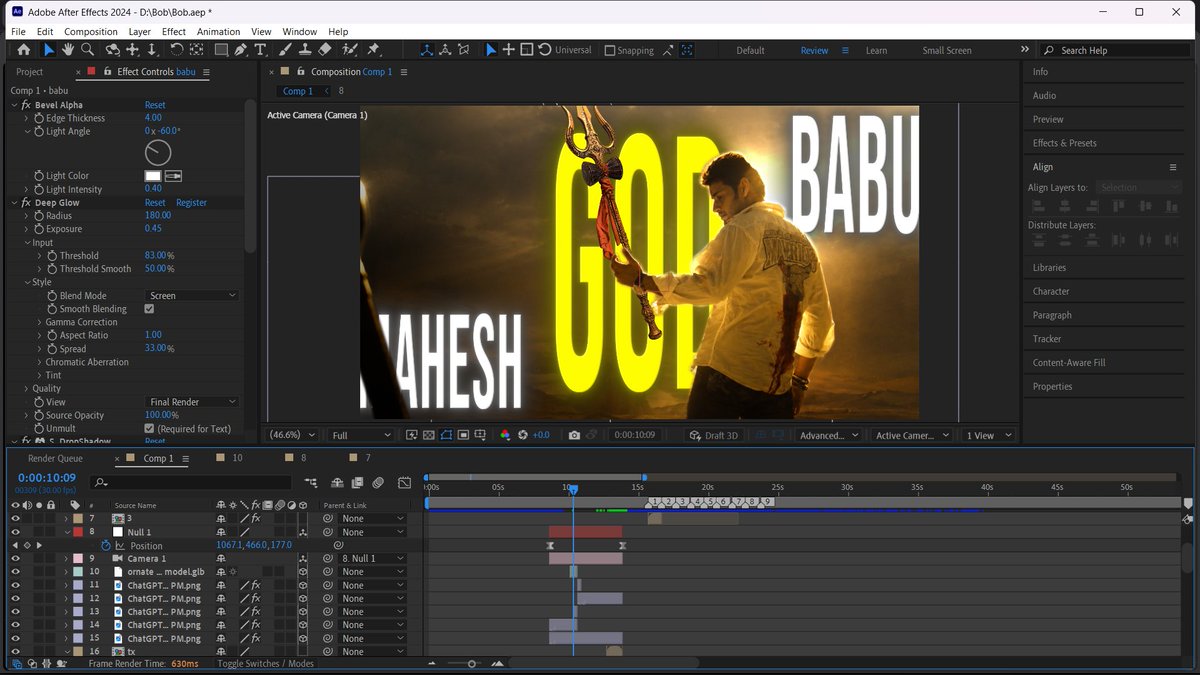This screenshot has height=675, width=1200.
Task: Open magnification dropdown showing 46.6%
Action: click(293, 435)
